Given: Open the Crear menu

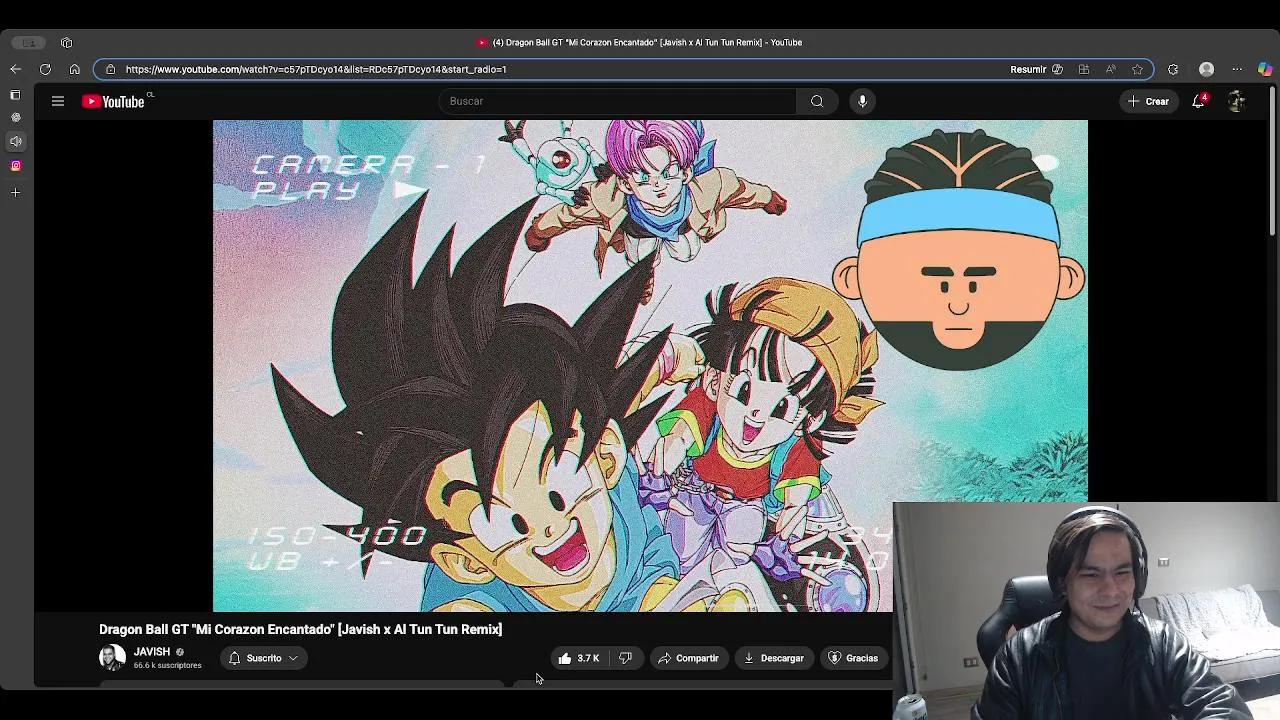Looking at the screenshot, I should (1148, 101).
